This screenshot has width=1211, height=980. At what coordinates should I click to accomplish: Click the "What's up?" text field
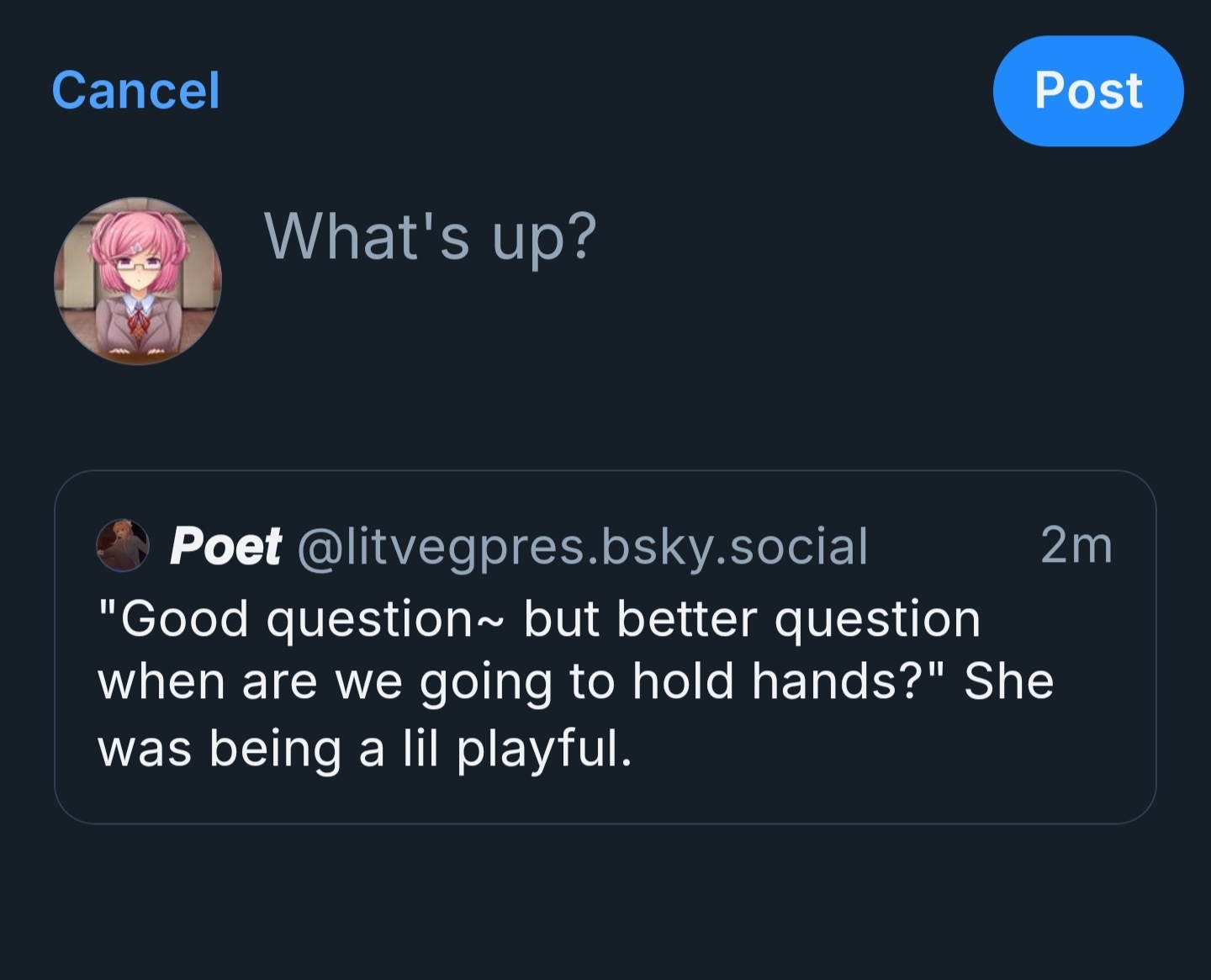[430, 236]
